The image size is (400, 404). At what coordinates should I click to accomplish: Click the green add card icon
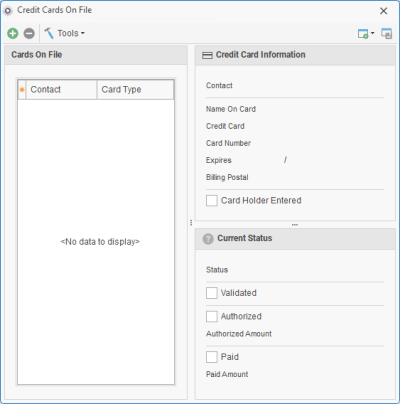click(13, 33)
